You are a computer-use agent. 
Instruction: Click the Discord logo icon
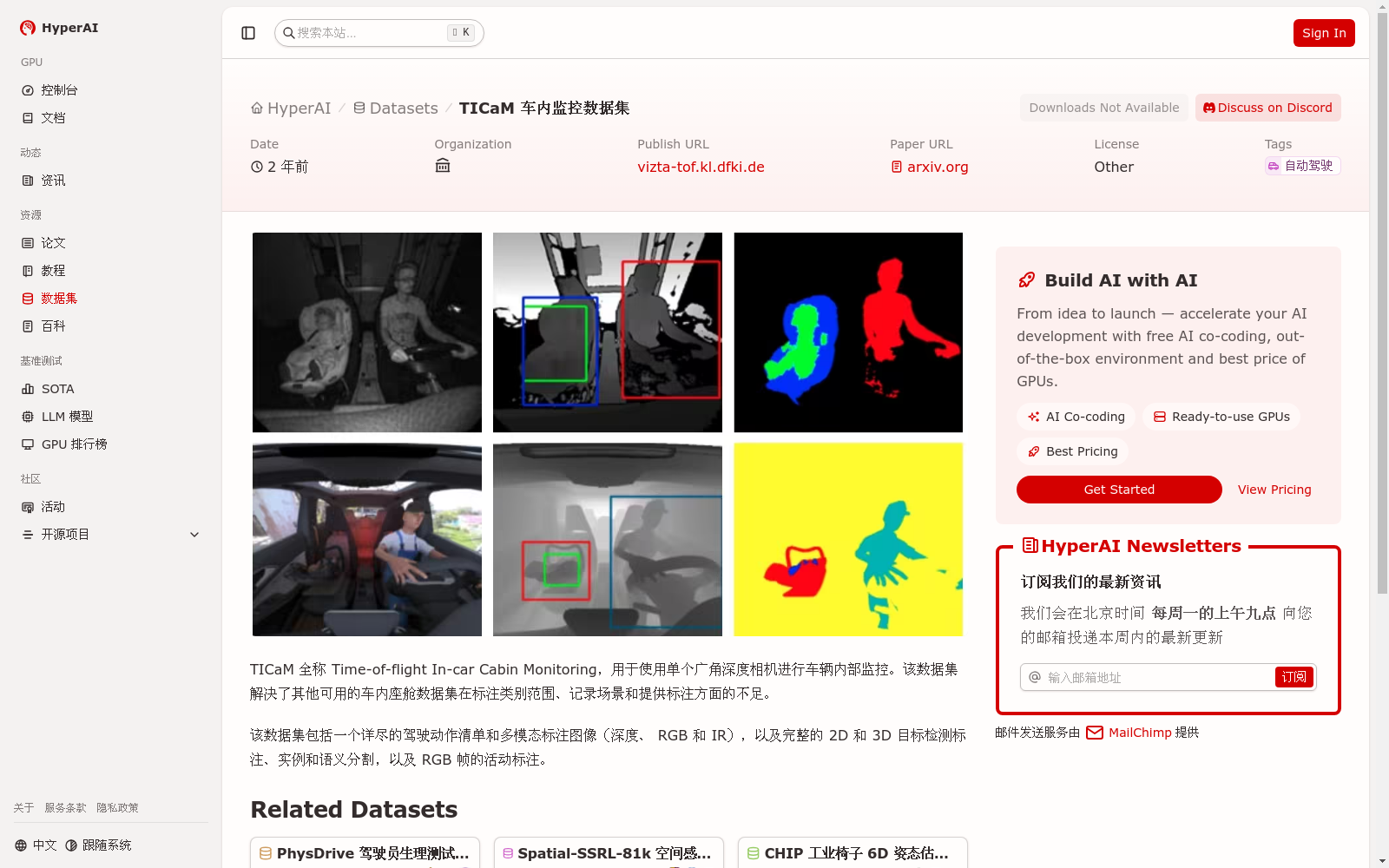pyautogui.click(x=1209, y=108)
